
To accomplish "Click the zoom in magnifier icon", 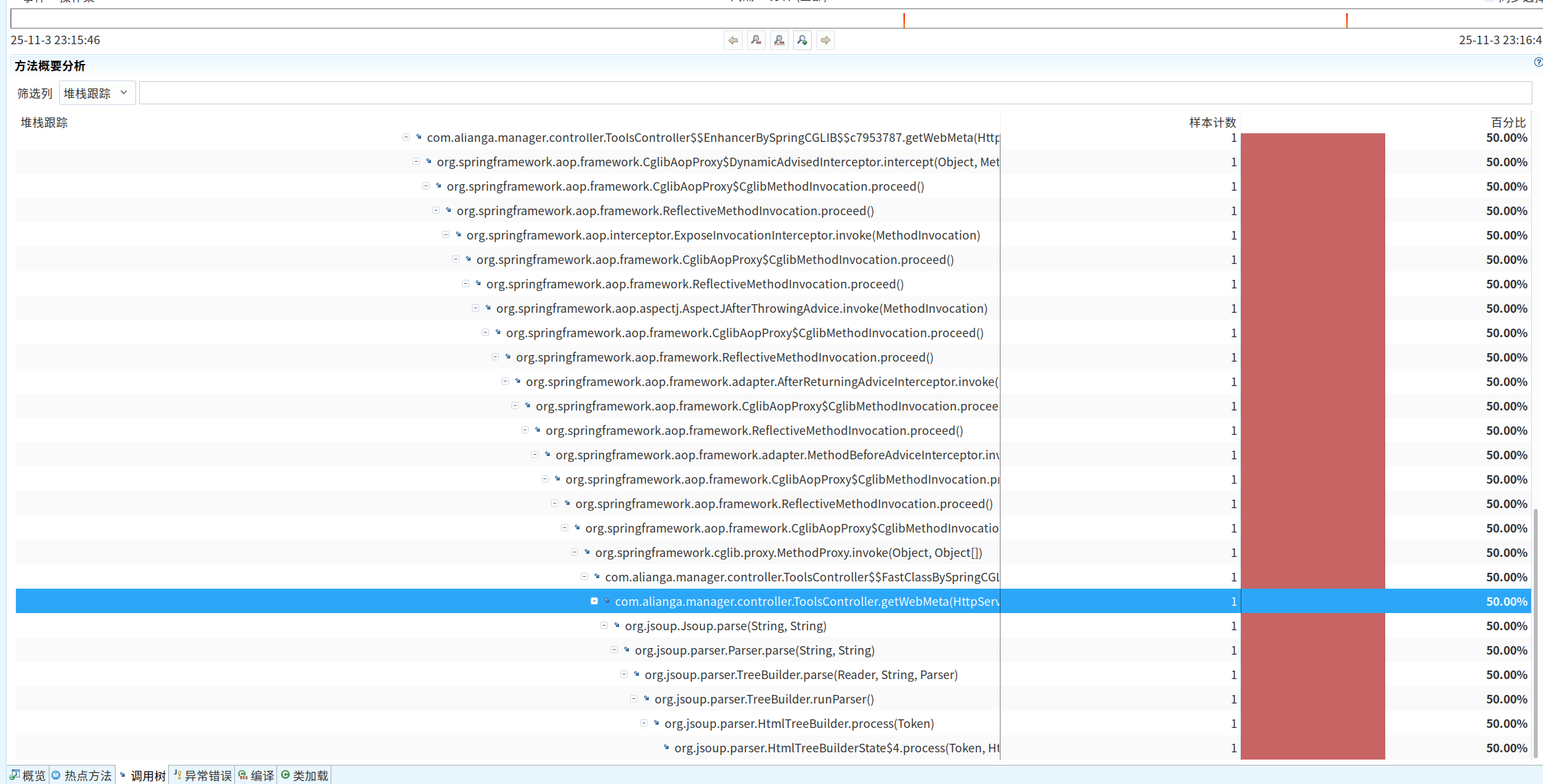I will point(802,40).
